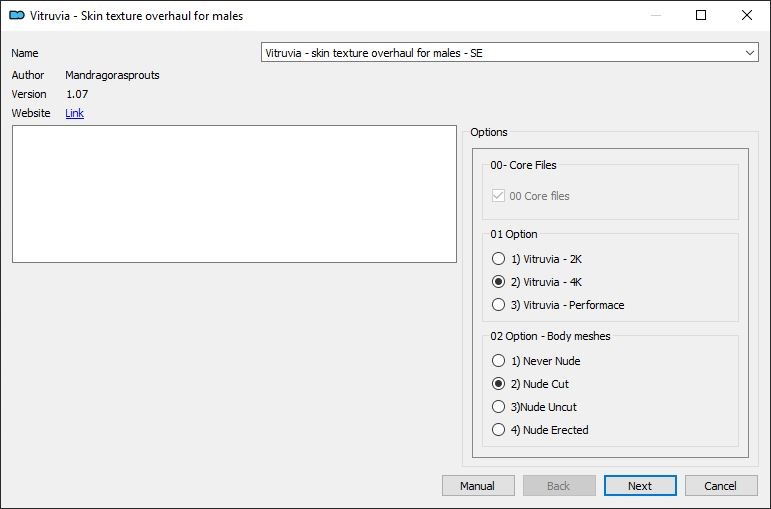The height and width of the screenshot is (509, 771).
Task: Select the Vitruvia - 4K radio option
Action: point(498,282)
